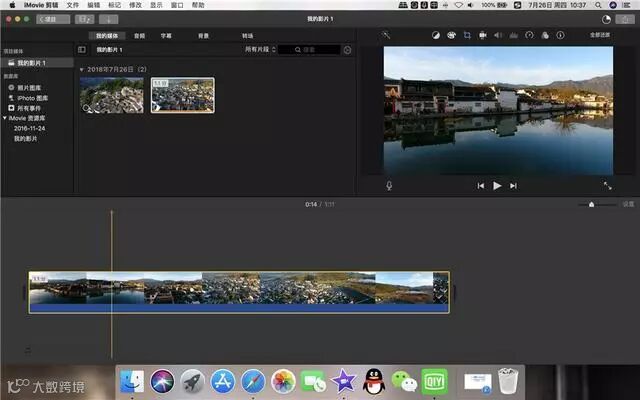
Task: Open the speed (speedometer) tool
Action: tap(528, 34)
